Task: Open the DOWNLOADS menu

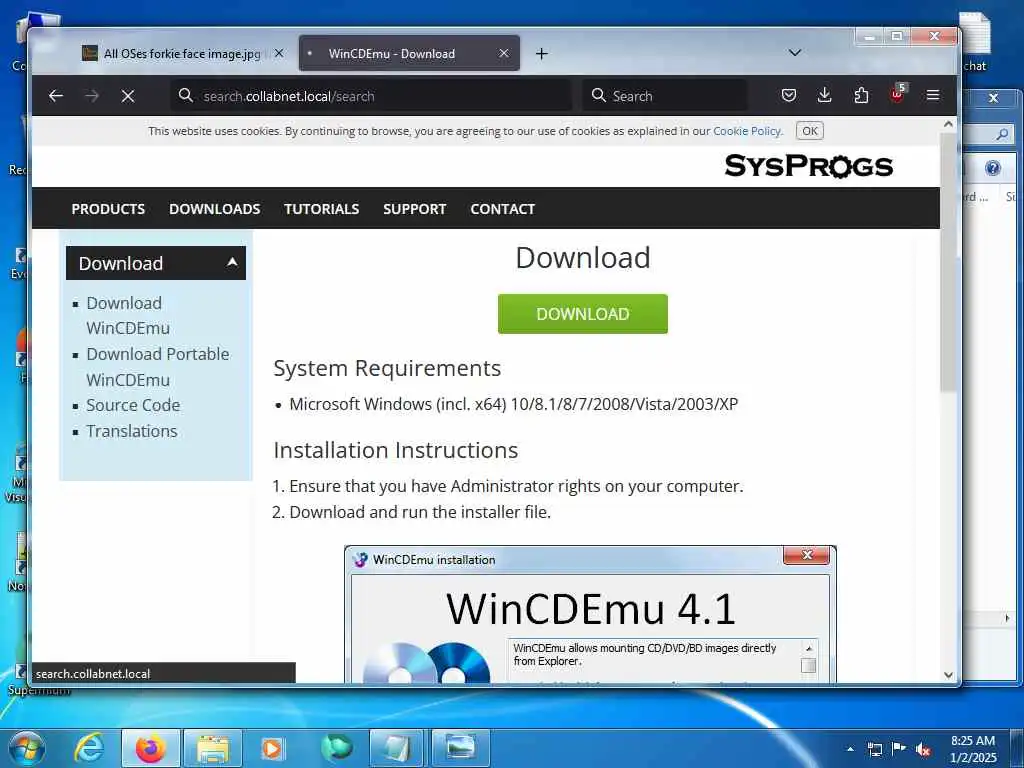Action: pyautogui.click(x=215, y=209)
